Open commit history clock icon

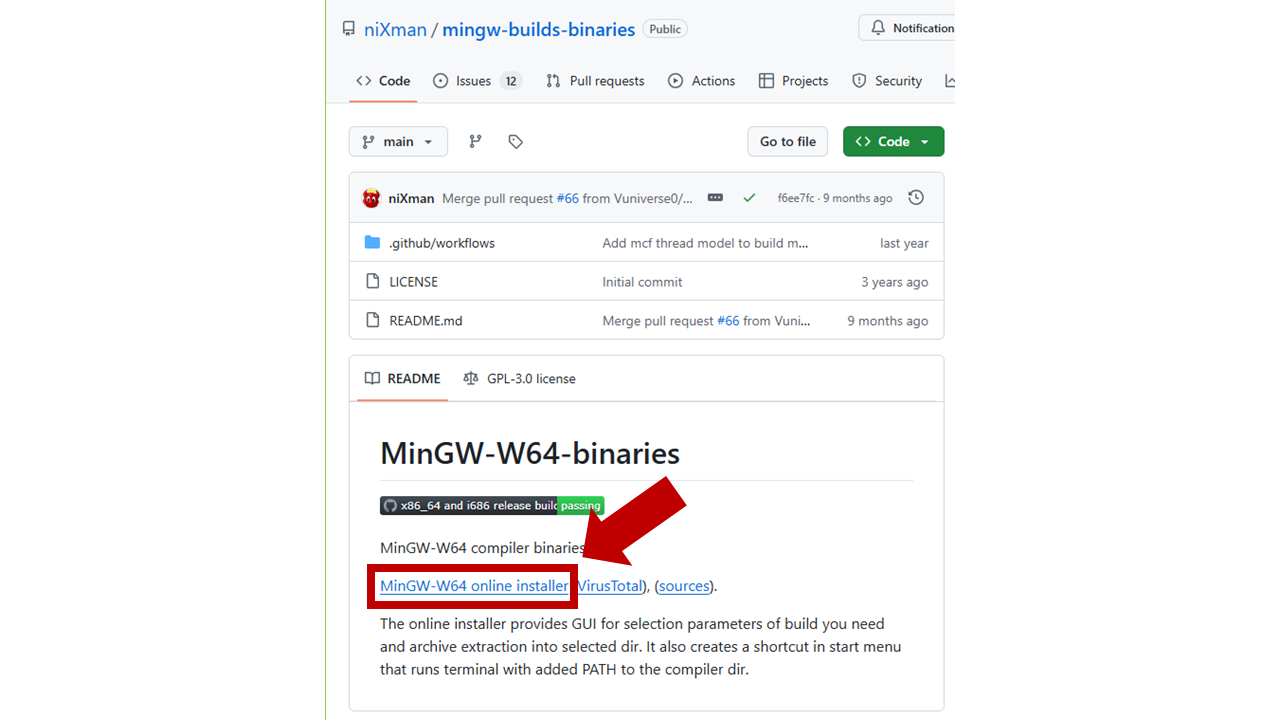(x=916, y=198)
